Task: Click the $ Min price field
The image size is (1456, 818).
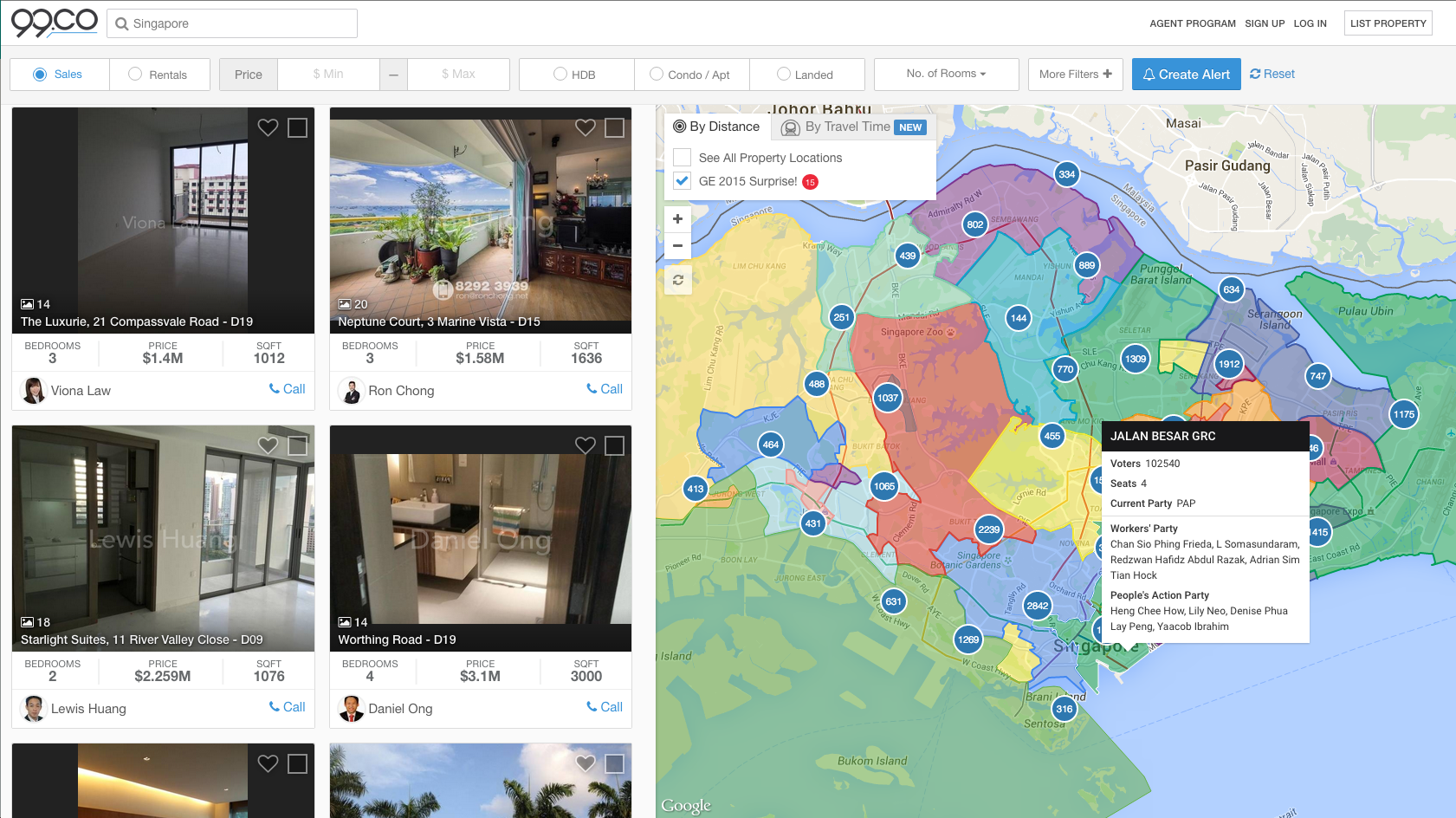Action: (328, 75)
